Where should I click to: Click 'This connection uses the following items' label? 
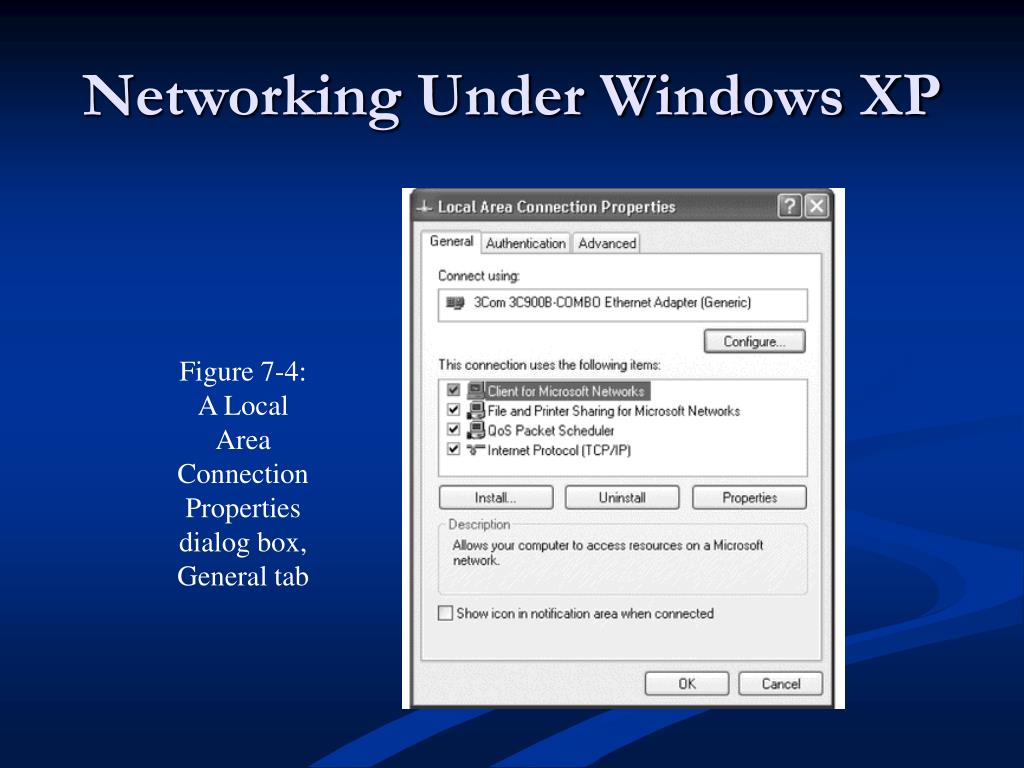pos(549,364)
